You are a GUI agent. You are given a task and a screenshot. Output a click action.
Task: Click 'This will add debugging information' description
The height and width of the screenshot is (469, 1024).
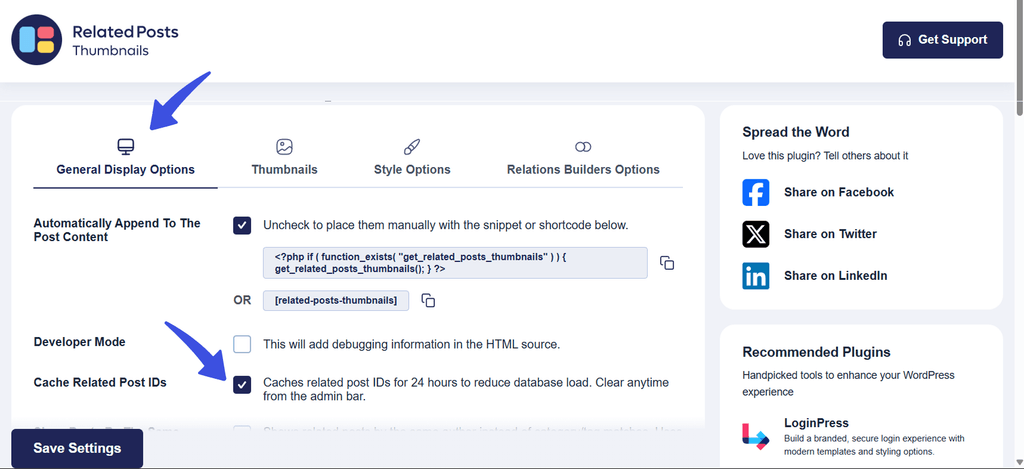(x=411, y=344)
